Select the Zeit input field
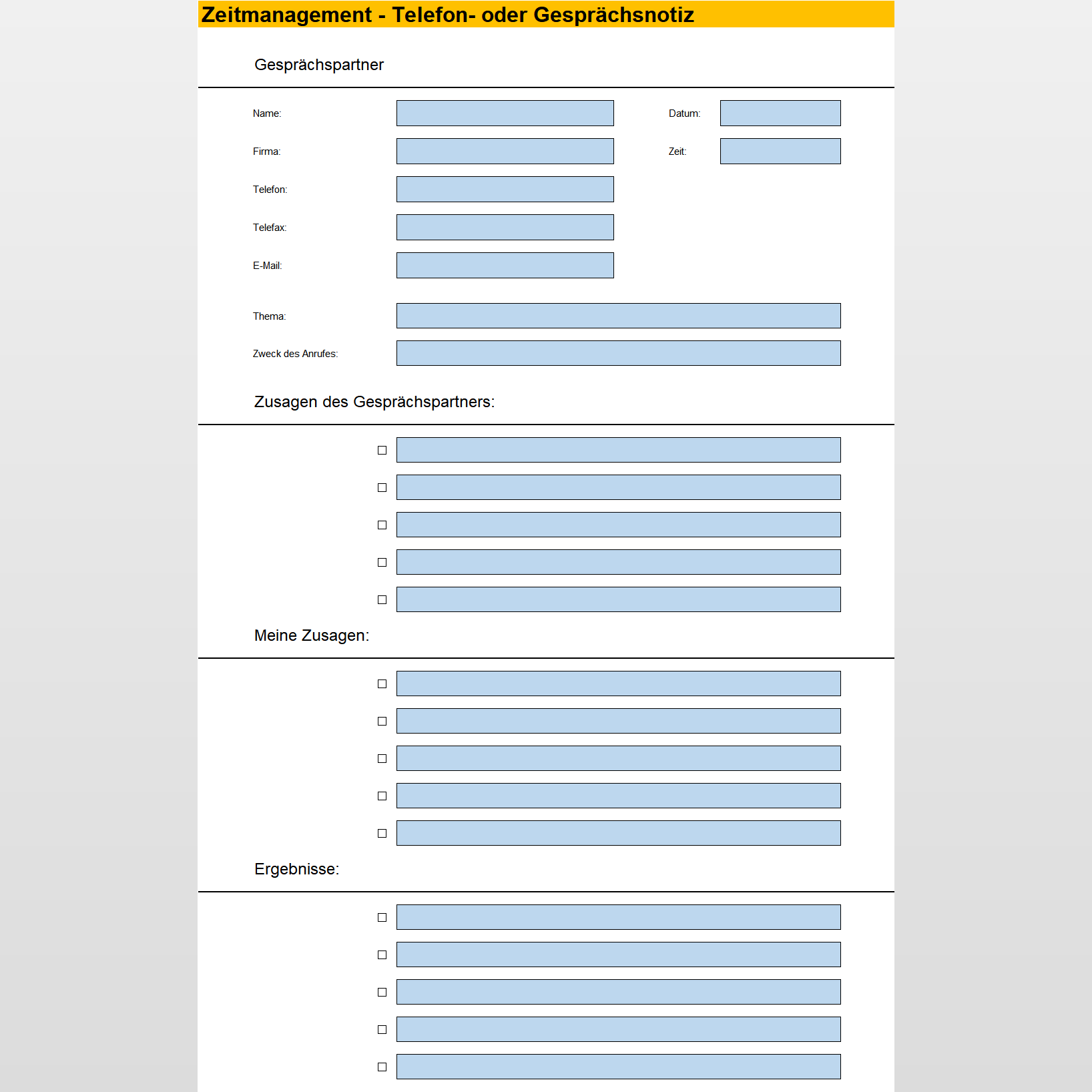The image size is (1092, 1092). (780, 152)
